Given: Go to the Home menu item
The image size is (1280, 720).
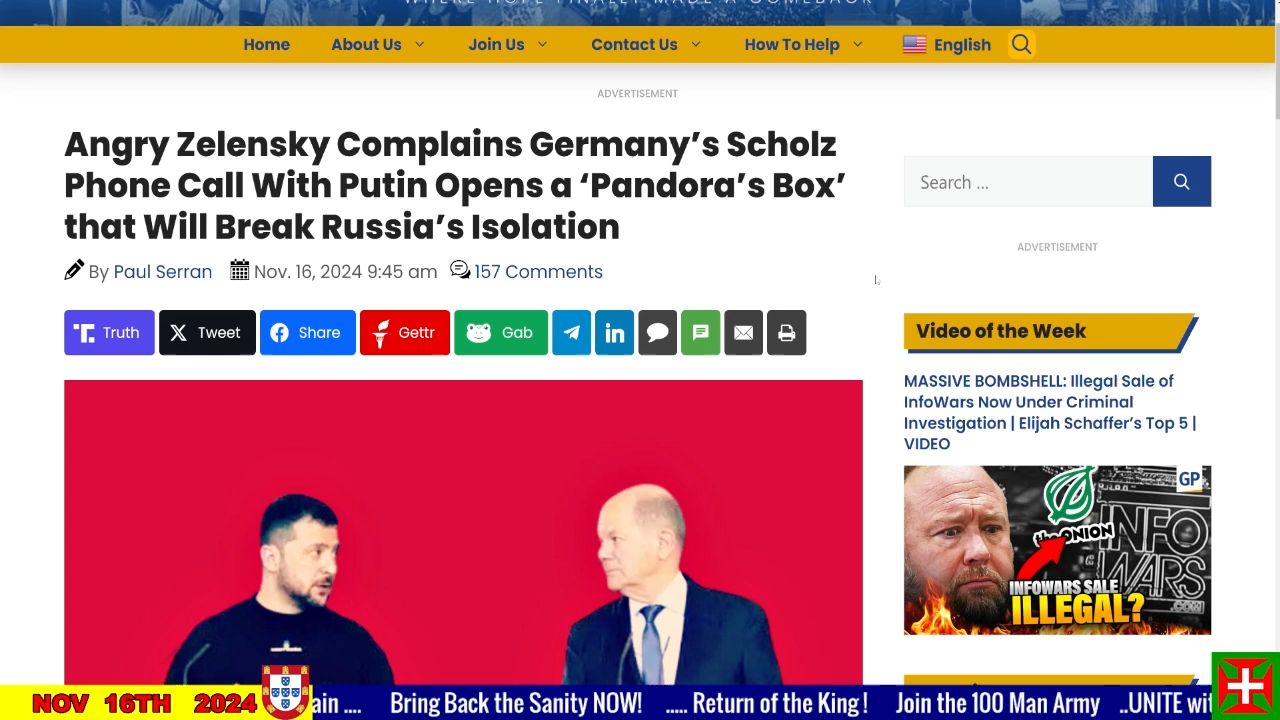Looking at the screenshot, I should (266, 44).
